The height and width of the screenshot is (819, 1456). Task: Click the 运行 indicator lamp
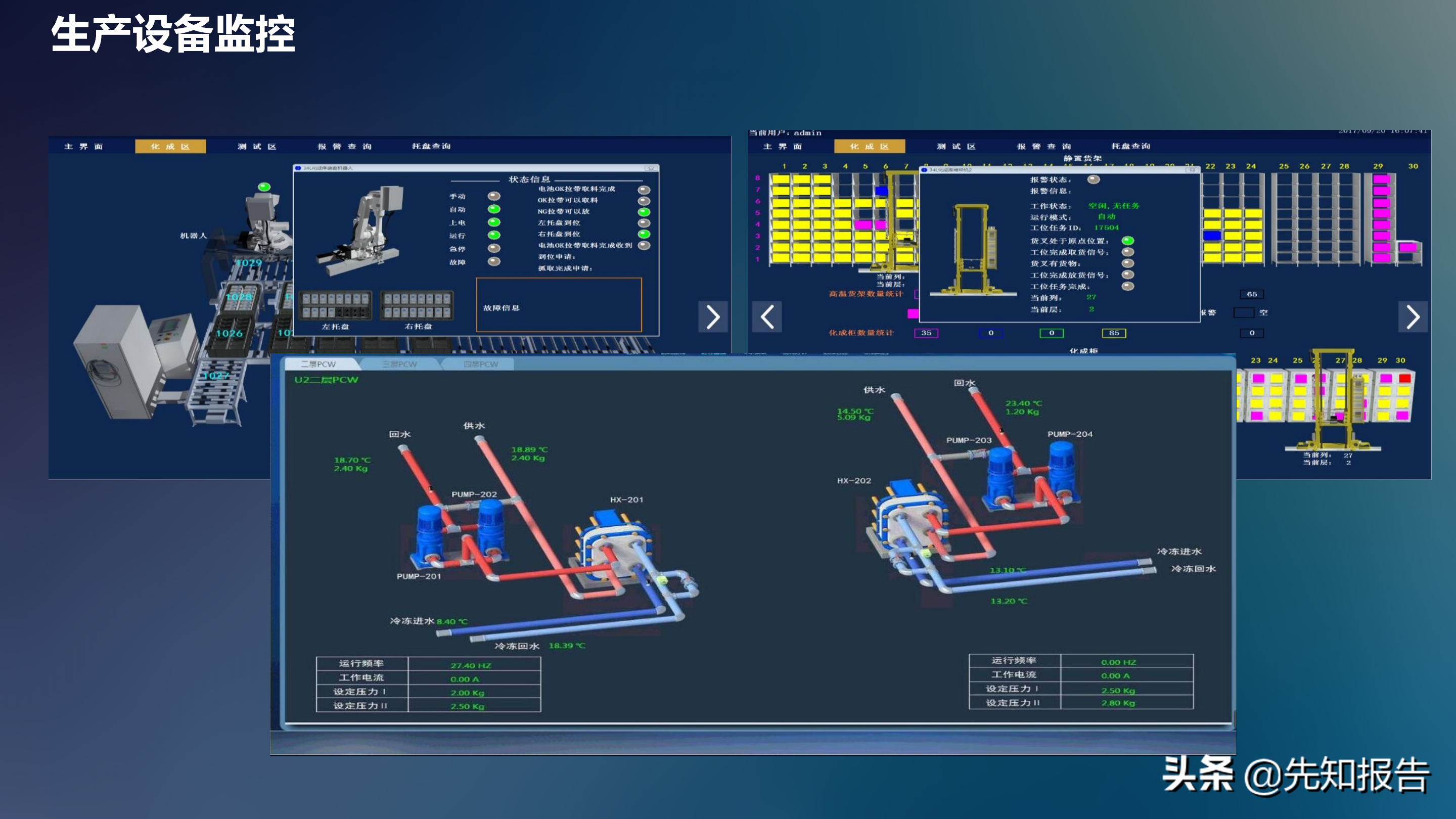coord(494,235)
